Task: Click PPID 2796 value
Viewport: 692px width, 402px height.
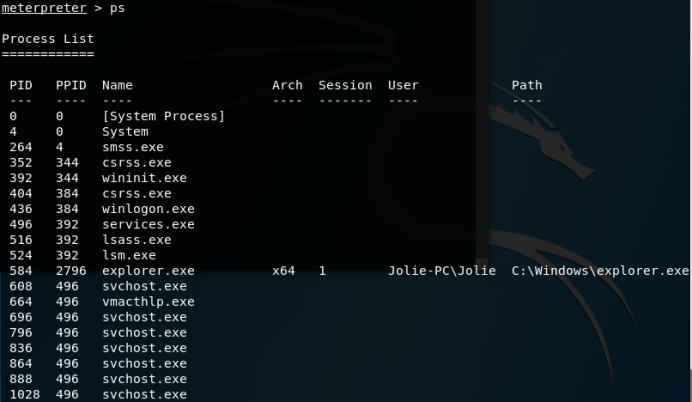Action: [x=71, y=271]
